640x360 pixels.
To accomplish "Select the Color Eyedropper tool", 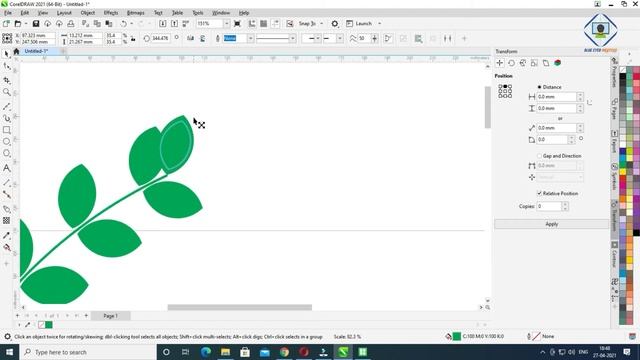I will [x=7, y=236].
